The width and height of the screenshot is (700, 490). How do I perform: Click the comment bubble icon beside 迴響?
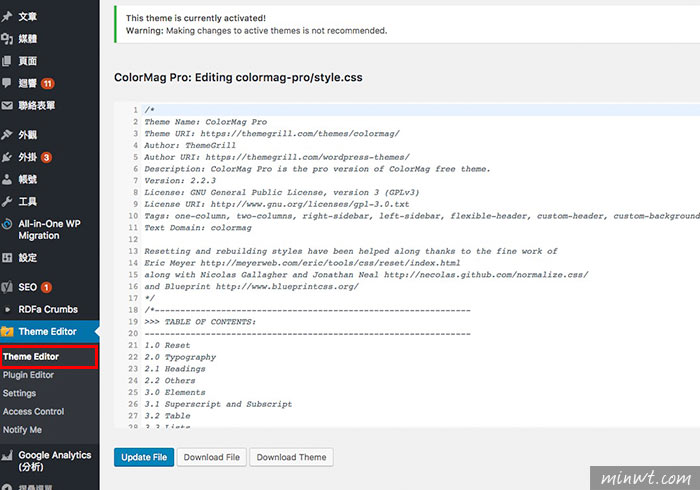point(7,83)
